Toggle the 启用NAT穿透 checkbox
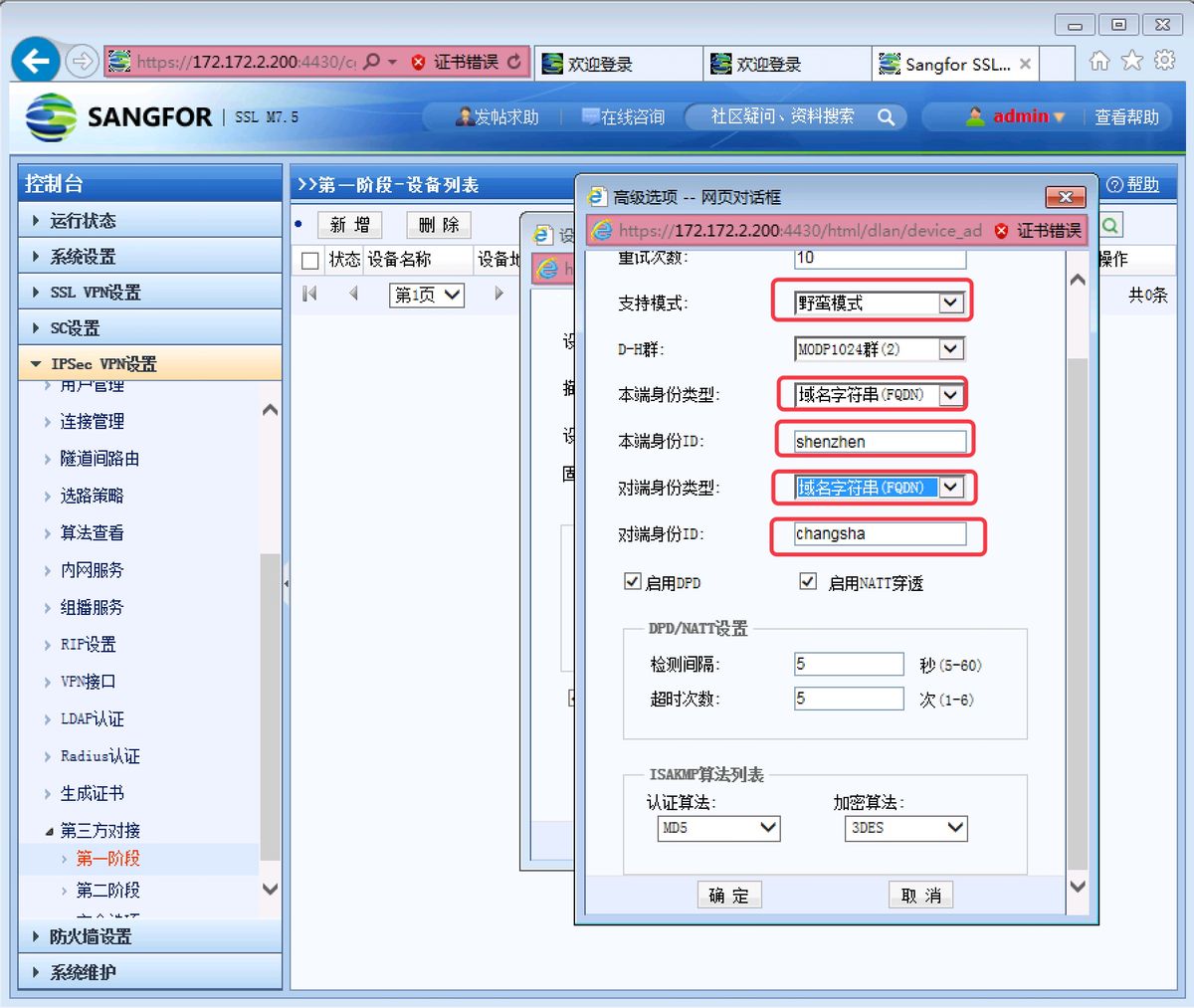The width and height of the screenshot is (1194, 1008). coord(808,581)
